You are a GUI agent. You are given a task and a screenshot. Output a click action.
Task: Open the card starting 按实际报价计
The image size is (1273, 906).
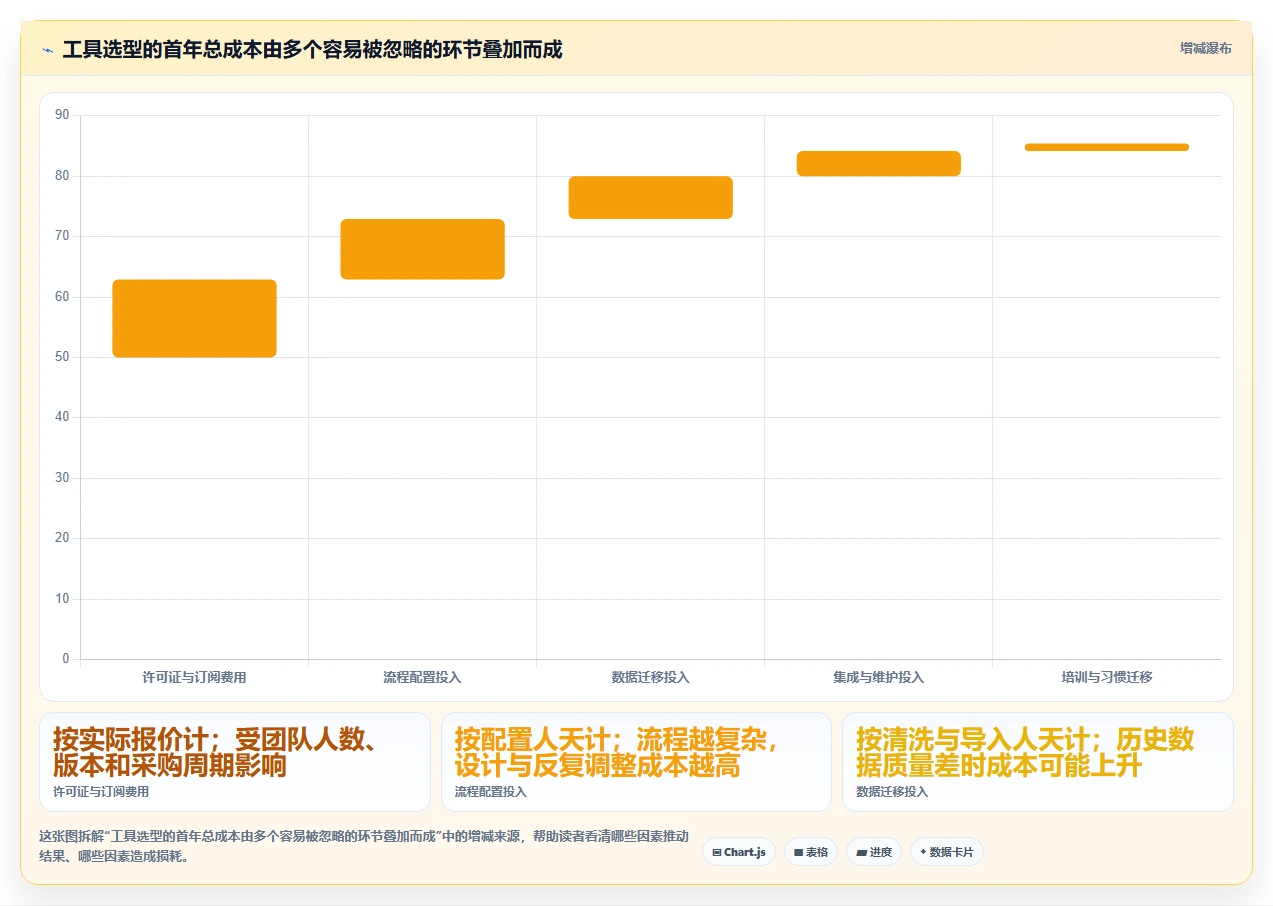pyautogui.click(x=235, y=762)
